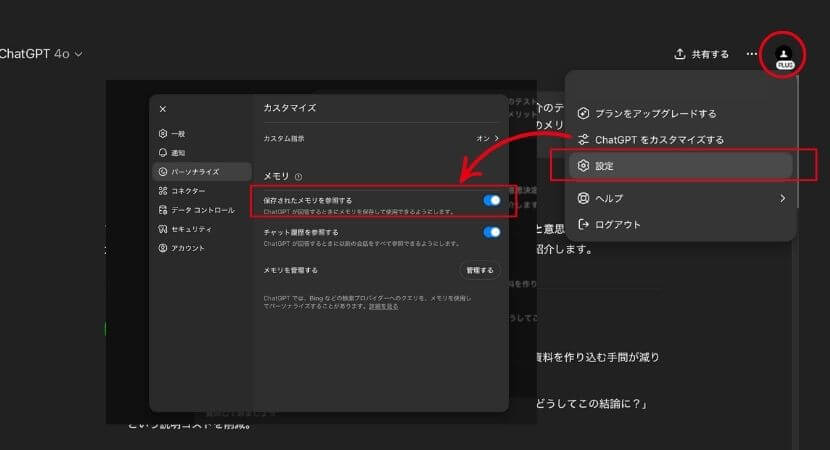Image resolution: width=830 pixels, height=450 pixels.
Task: Click the カスタマイズ dialog heading
Action: point(290,108)
